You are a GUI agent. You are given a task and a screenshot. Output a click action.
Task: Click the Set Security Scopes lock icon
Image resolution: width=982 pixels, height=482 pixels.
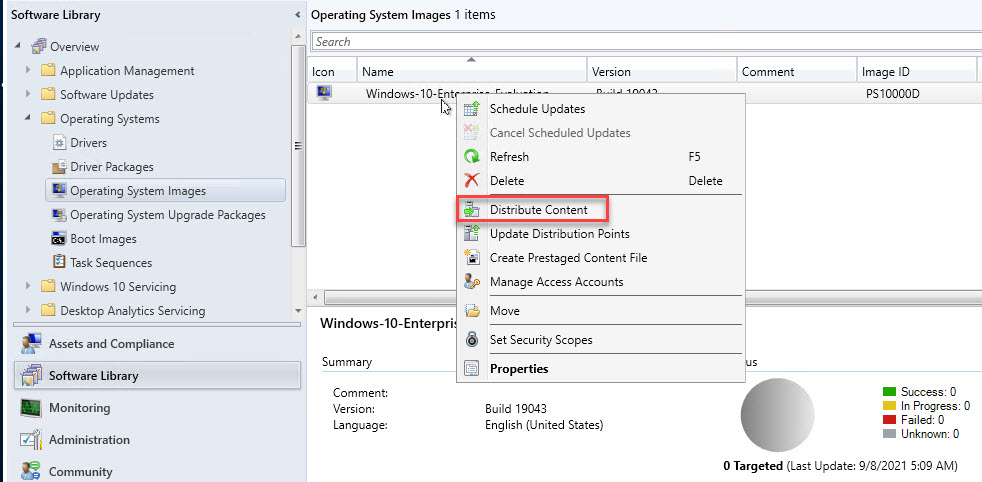[472, 340]
